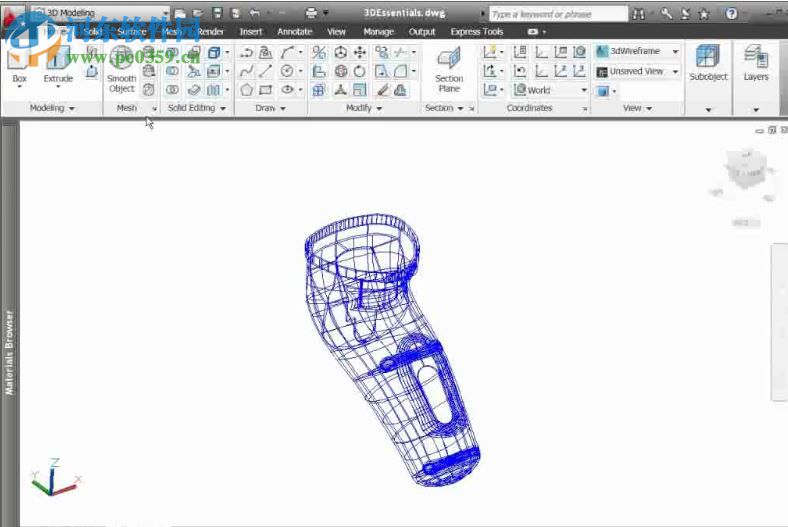This screenshot has width=788, height=527.
Task: Select the Polyline tool in Draw panel
Action: pyautogui.click(x=246, y=52)
